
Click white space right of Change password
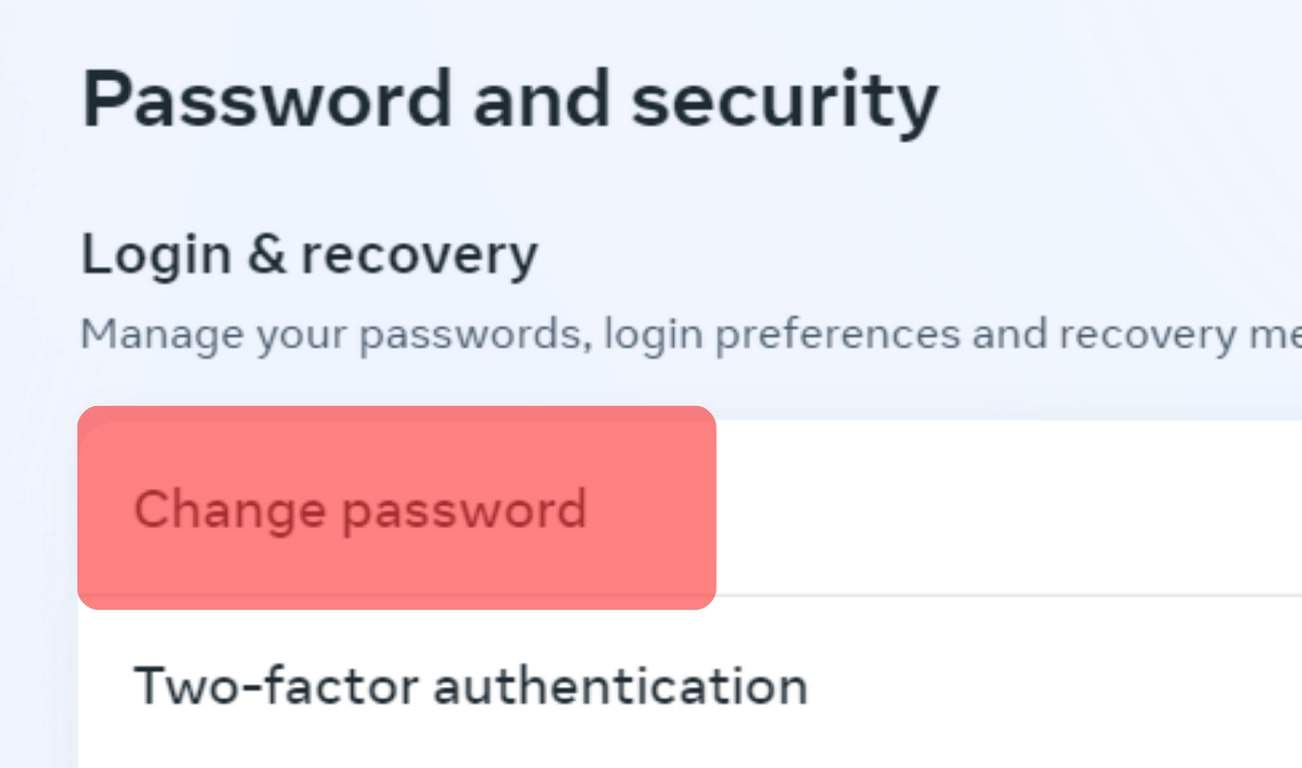click(x=1000, y=508)
